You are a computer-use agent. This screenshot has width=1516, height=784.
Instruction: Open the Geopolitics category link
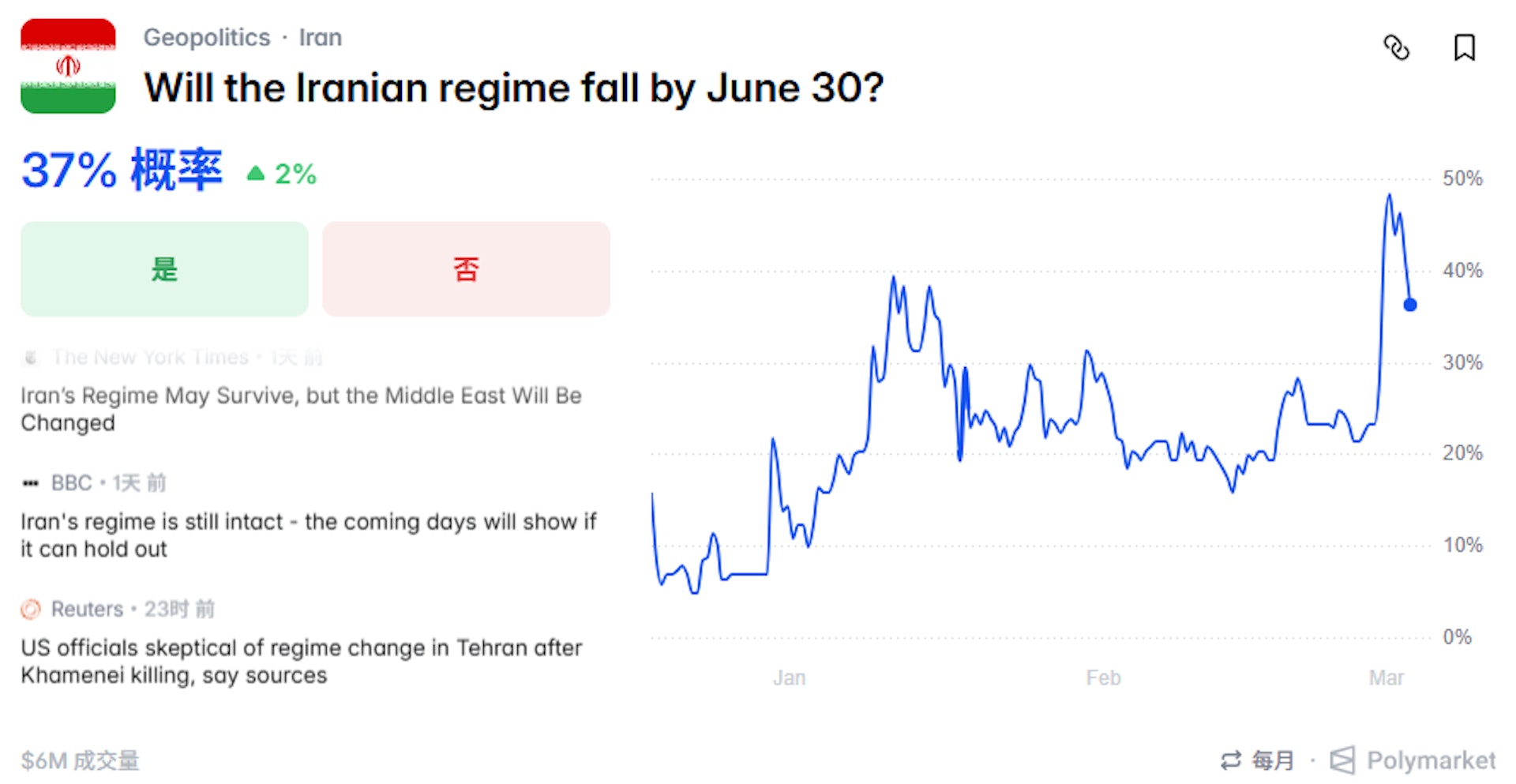(x=207, y=37)
